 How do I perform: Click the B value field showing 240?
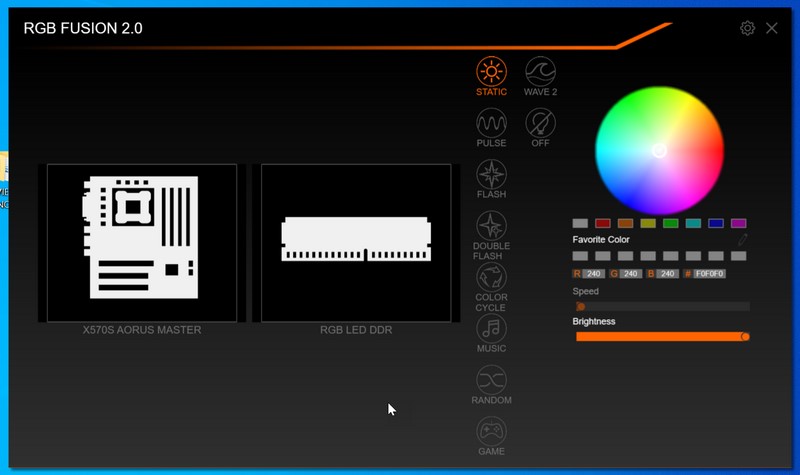(667, 274)
